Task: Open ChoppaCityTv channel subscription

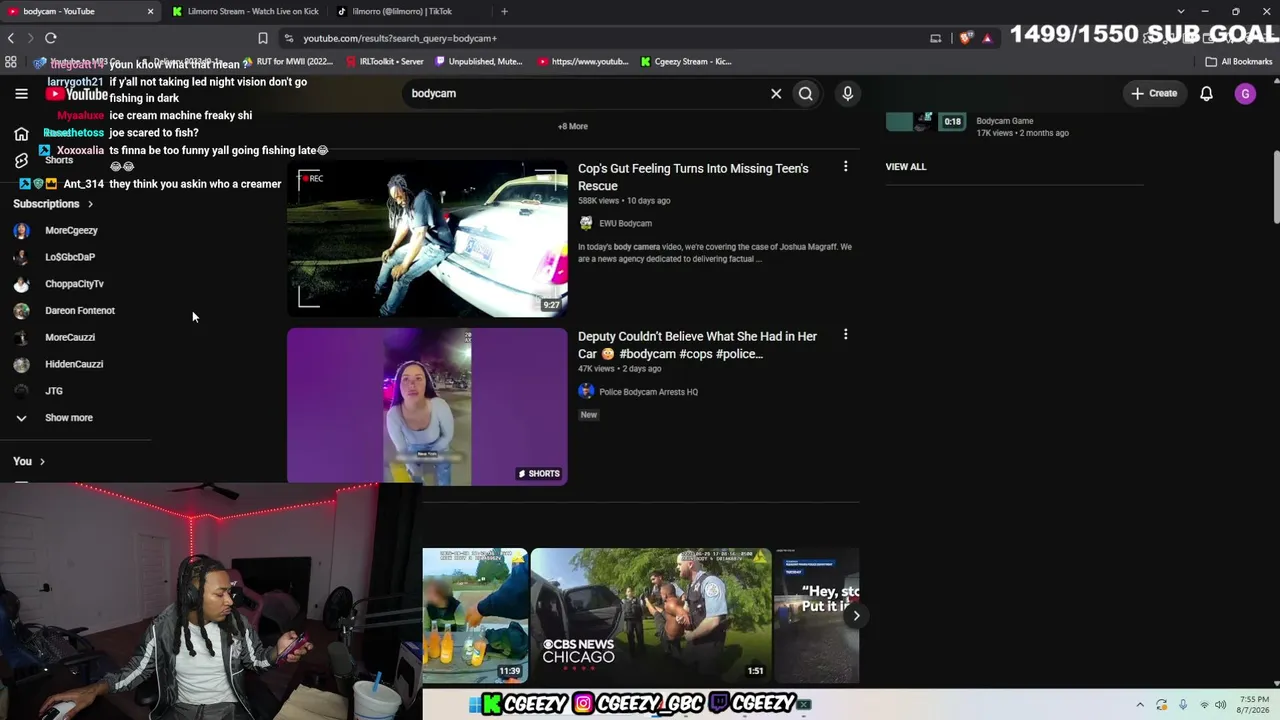Action: pos(74,284)
